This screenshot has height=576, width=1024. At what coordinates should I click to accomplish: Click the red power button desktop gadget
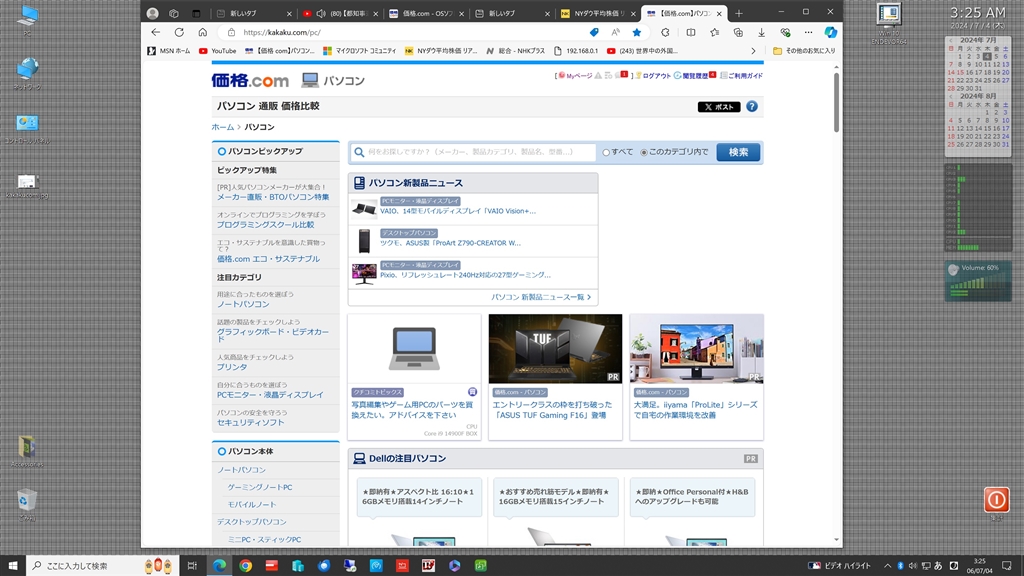coord(997,500)
